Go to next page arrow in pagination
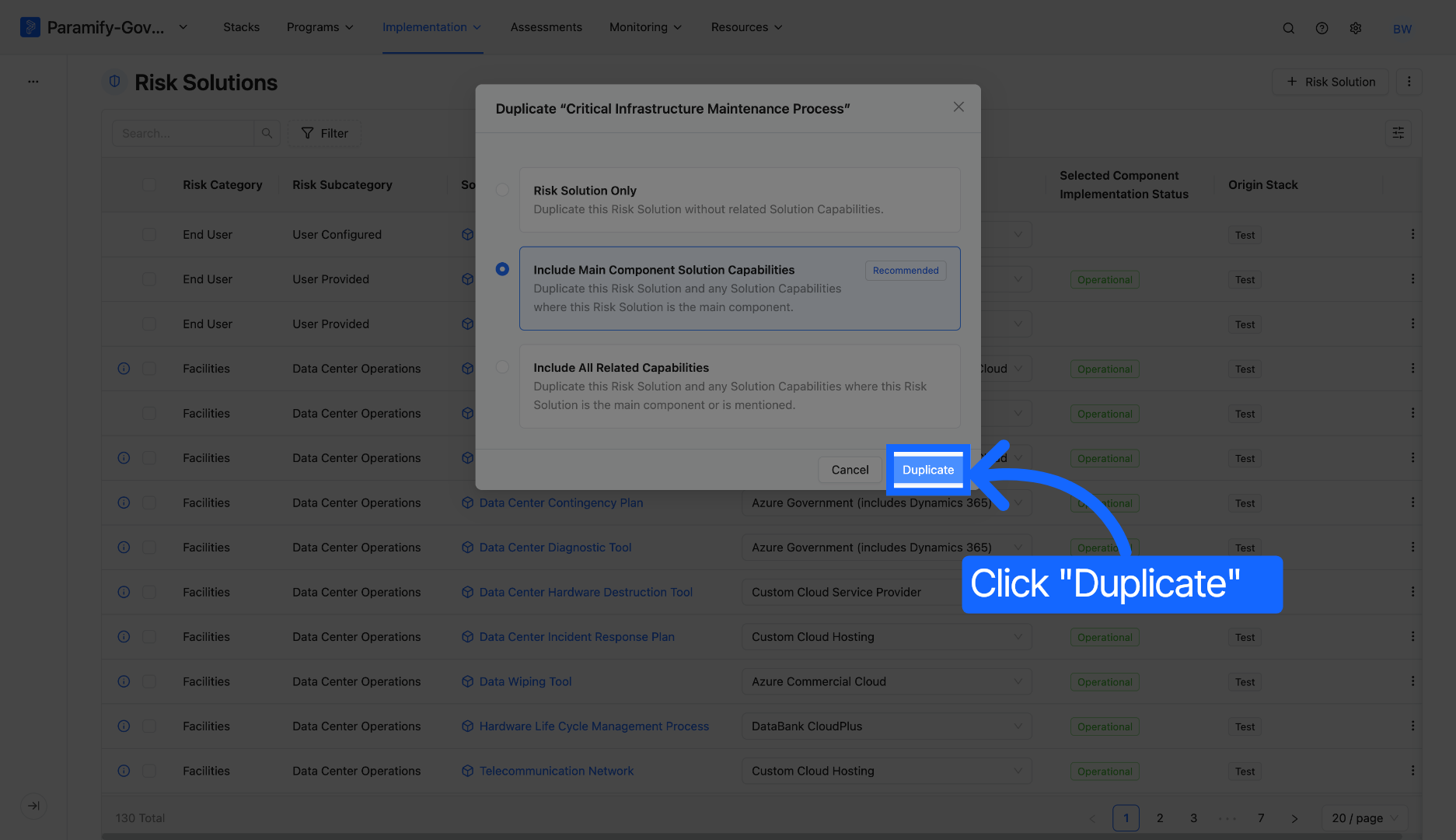This screenshot has height=840, width=1456. 1294,818
